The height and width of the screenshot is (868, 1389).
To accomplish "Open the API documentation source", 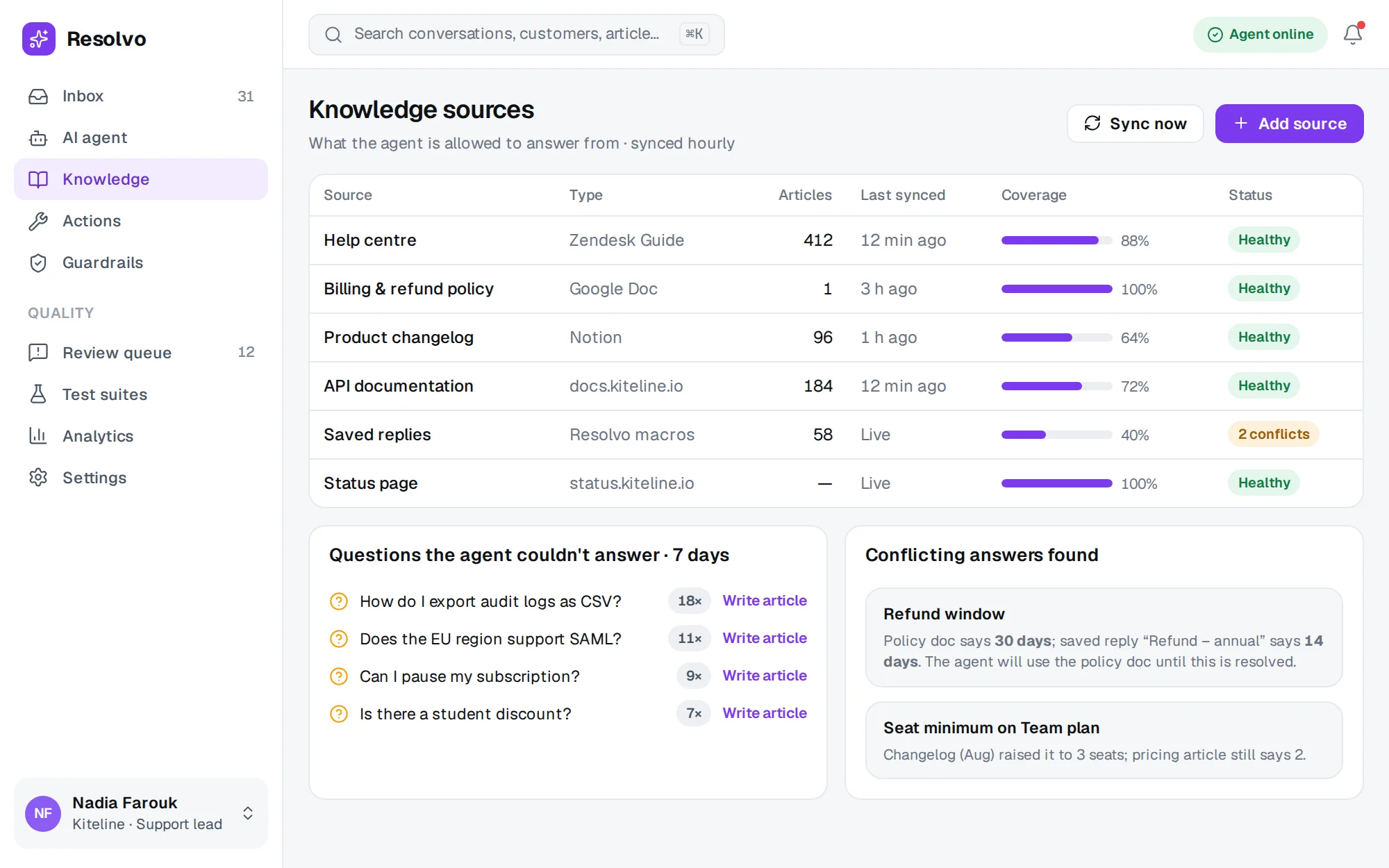I will (836, 386).
